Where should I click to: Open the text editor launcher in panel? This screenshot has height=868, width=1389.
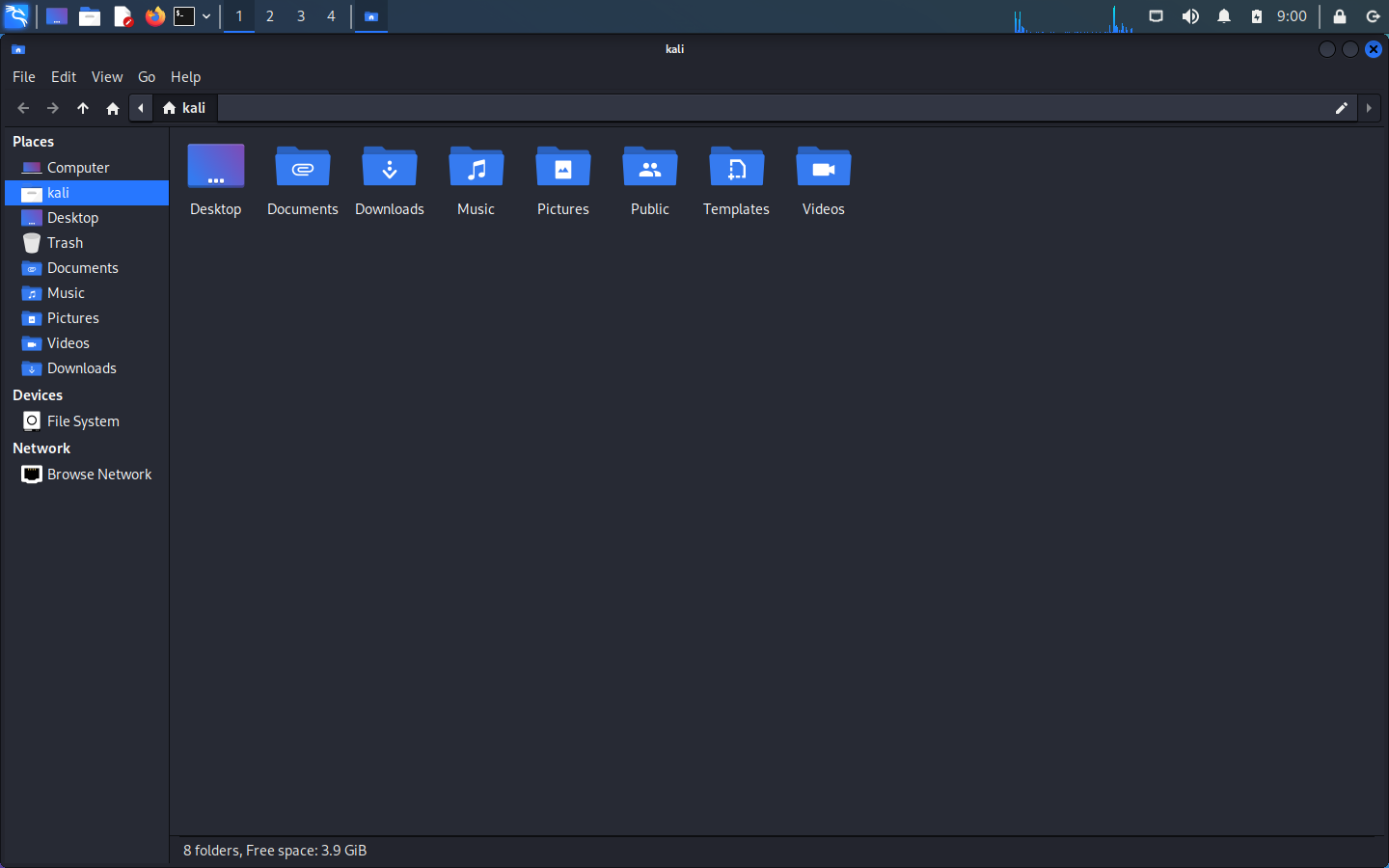click(123, 16)
